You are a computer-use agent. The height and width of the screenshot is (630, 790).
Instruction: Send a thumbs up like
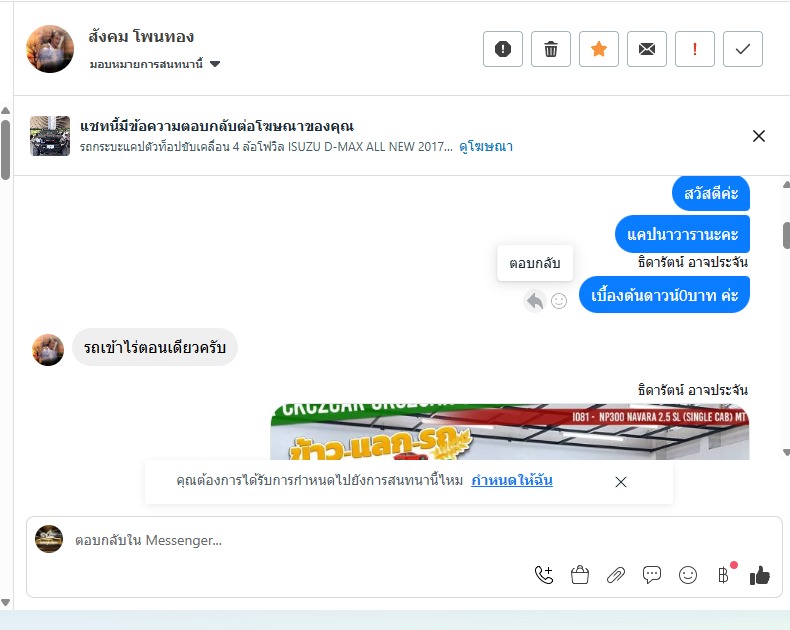click(x=759, y=575)
